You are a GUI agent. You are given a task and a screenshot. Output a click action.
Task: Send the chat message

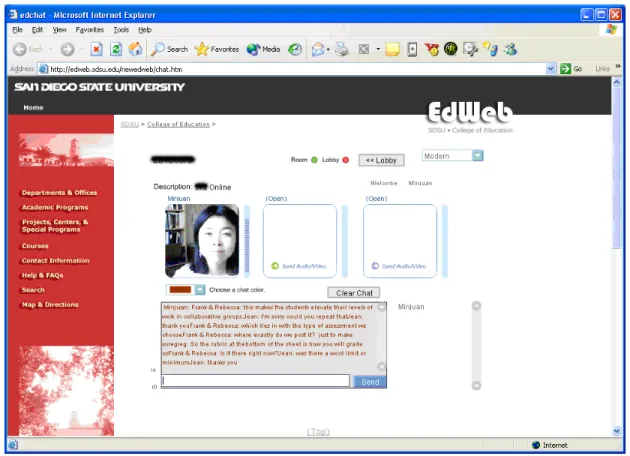coord(370,382)
